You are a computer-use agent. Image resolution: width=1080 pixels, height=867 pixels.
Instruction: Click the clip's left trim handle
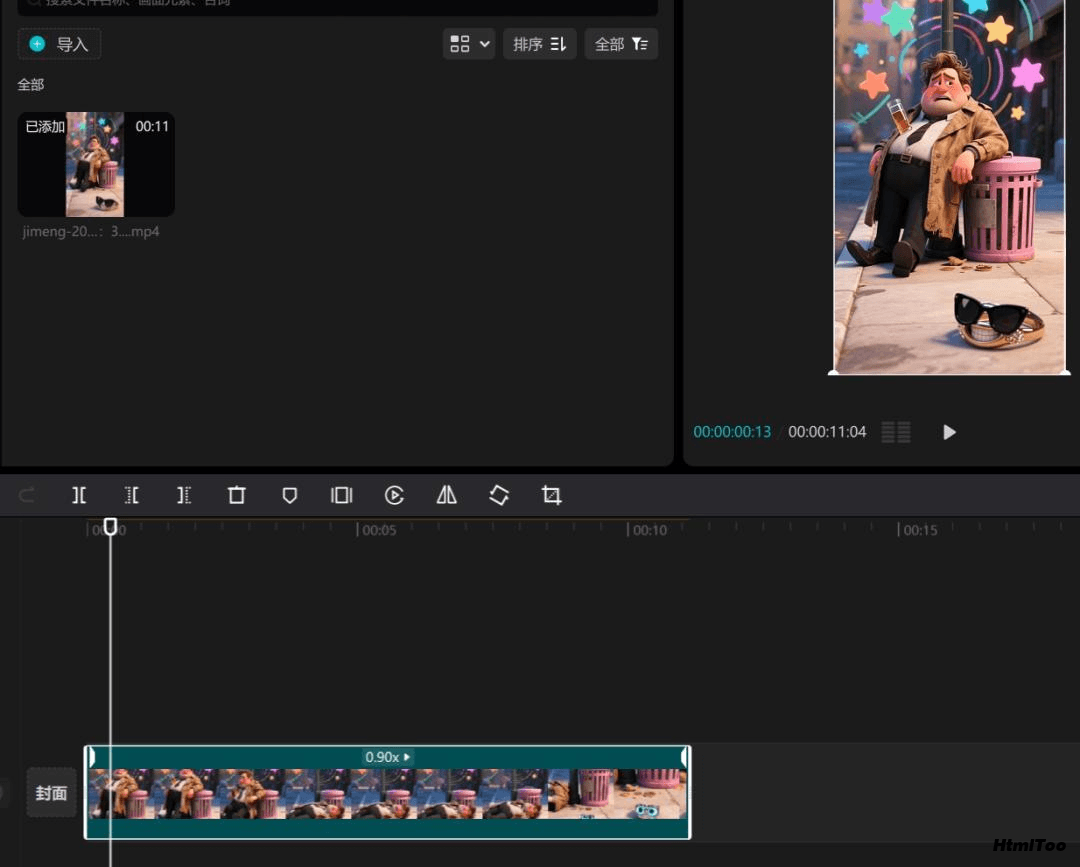tap(90, 758)
